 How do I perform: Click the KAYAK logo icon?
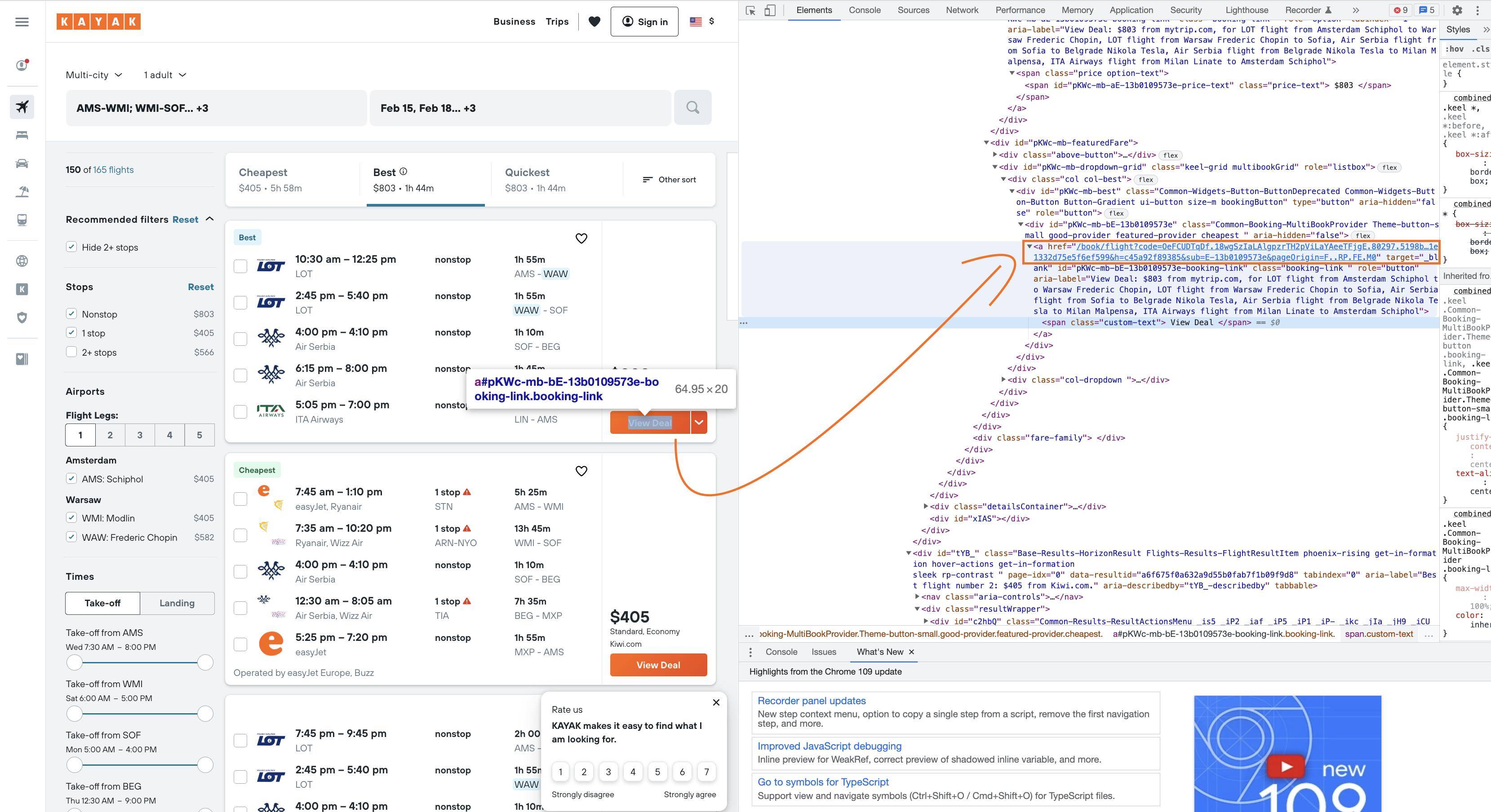(x=98, y=20)
